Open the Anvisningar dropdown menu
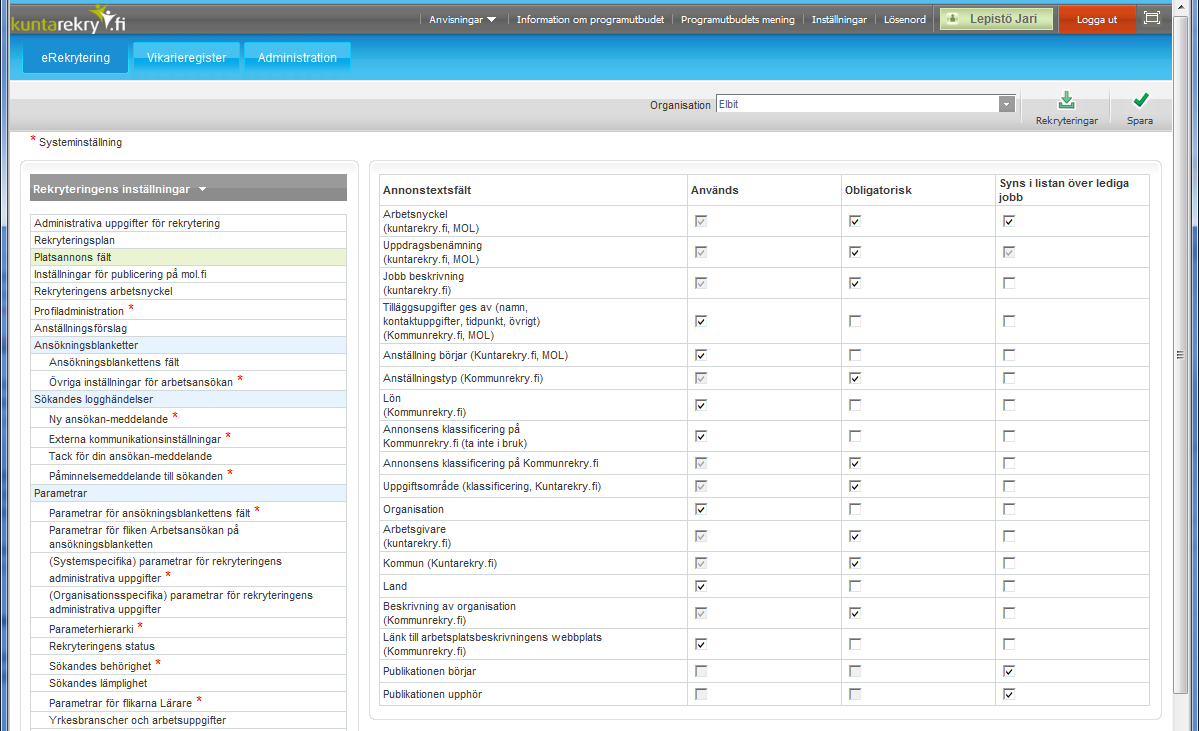 [x=463, y=20]
